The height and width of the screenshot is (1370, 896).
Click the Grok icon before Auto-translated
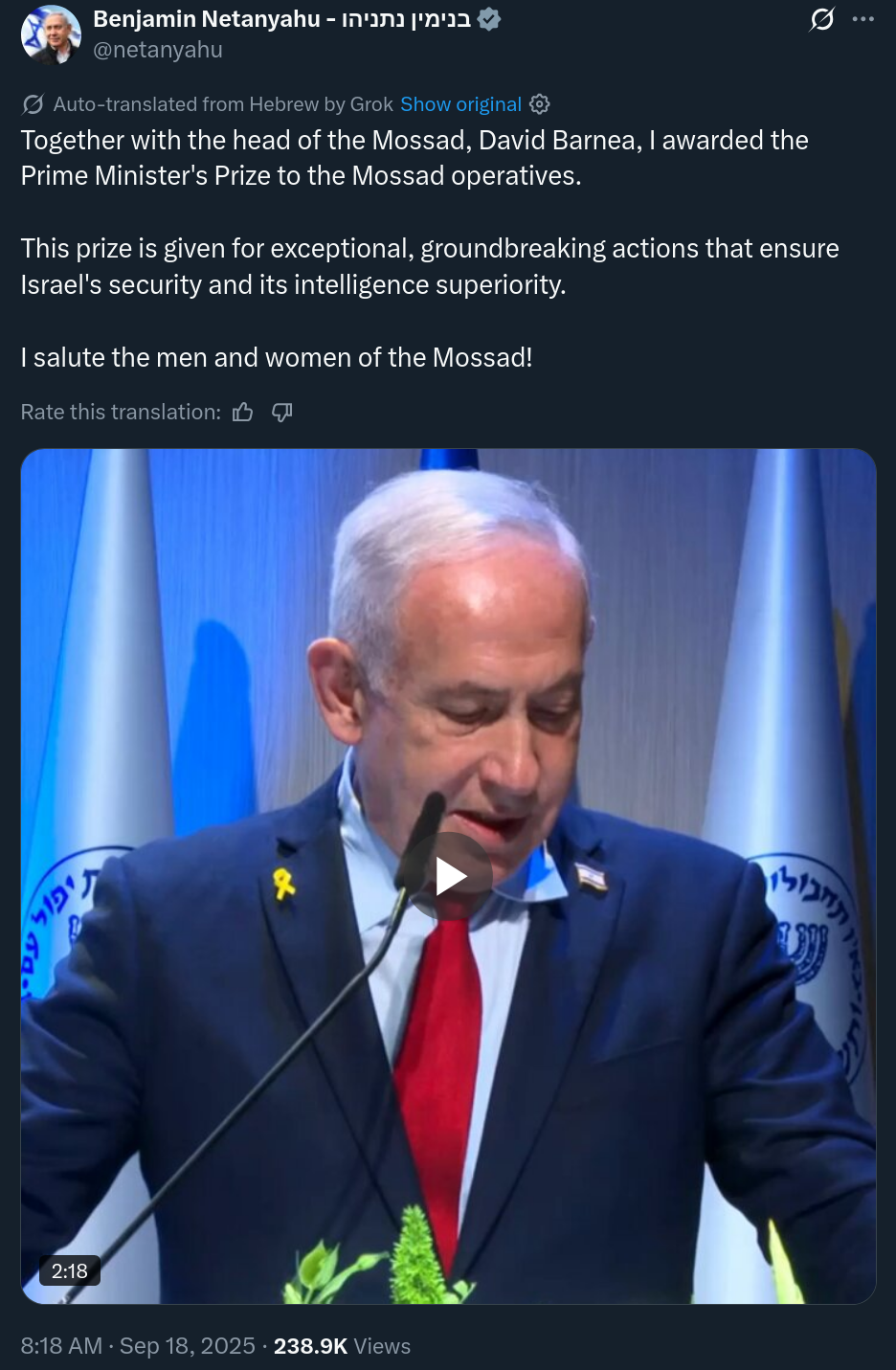click(33, 104)
